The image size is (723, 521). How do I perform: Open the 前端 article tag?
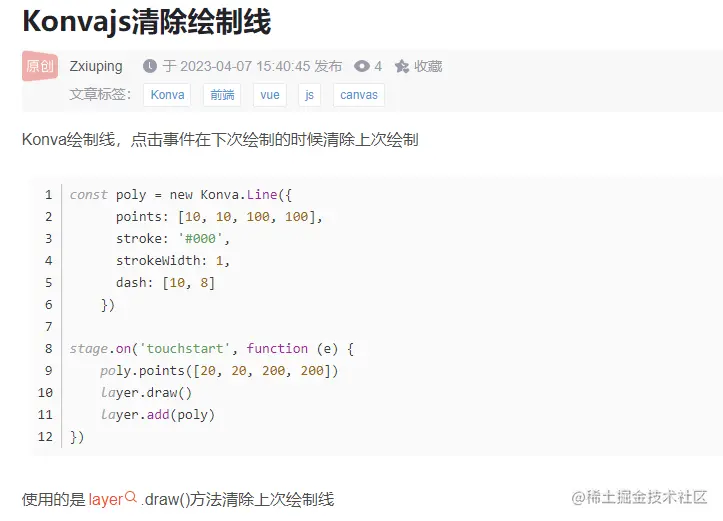point(221,95)
